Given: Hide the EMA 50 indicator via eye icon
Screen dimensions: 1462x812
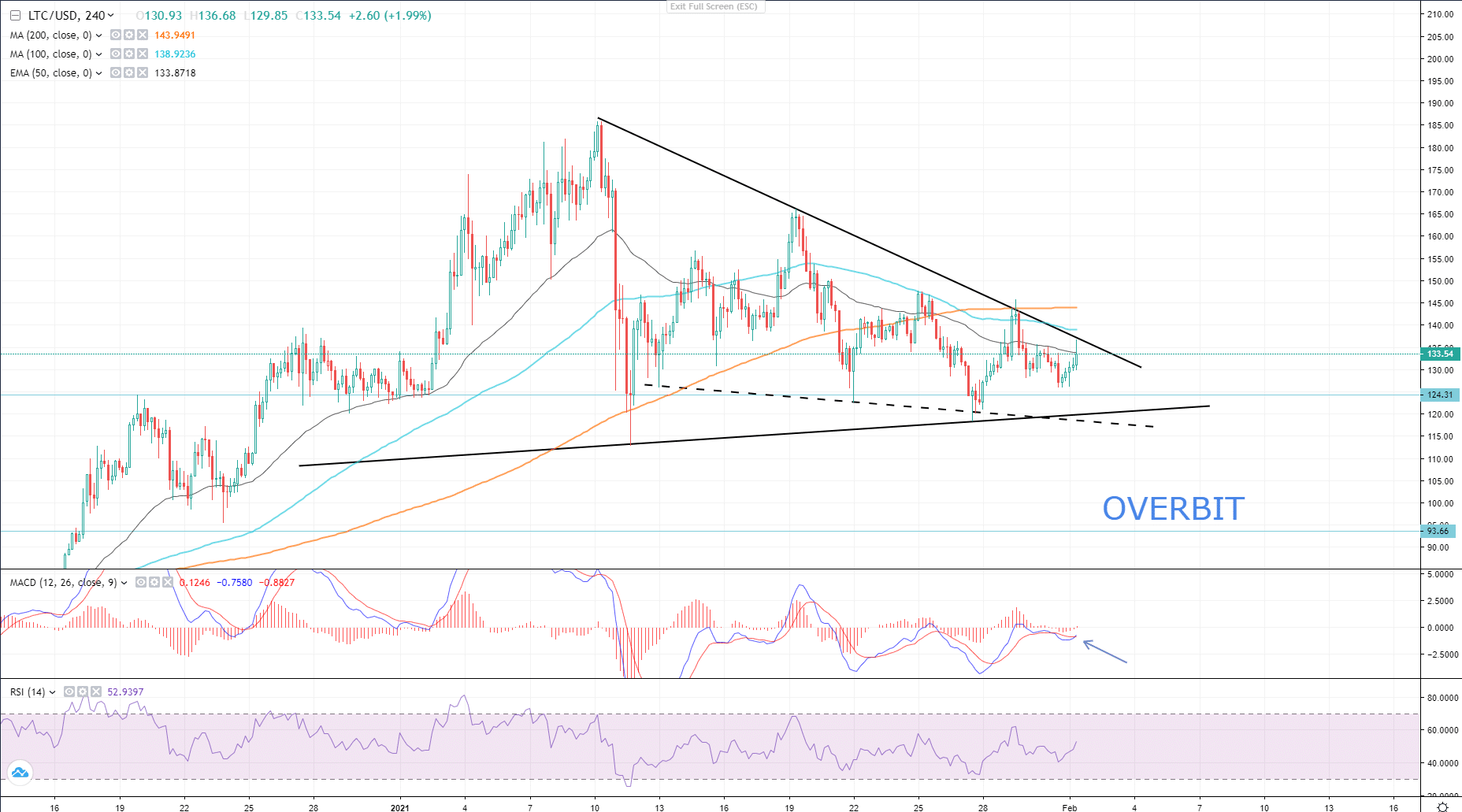Looking at the screenshot, I should 116,73.
